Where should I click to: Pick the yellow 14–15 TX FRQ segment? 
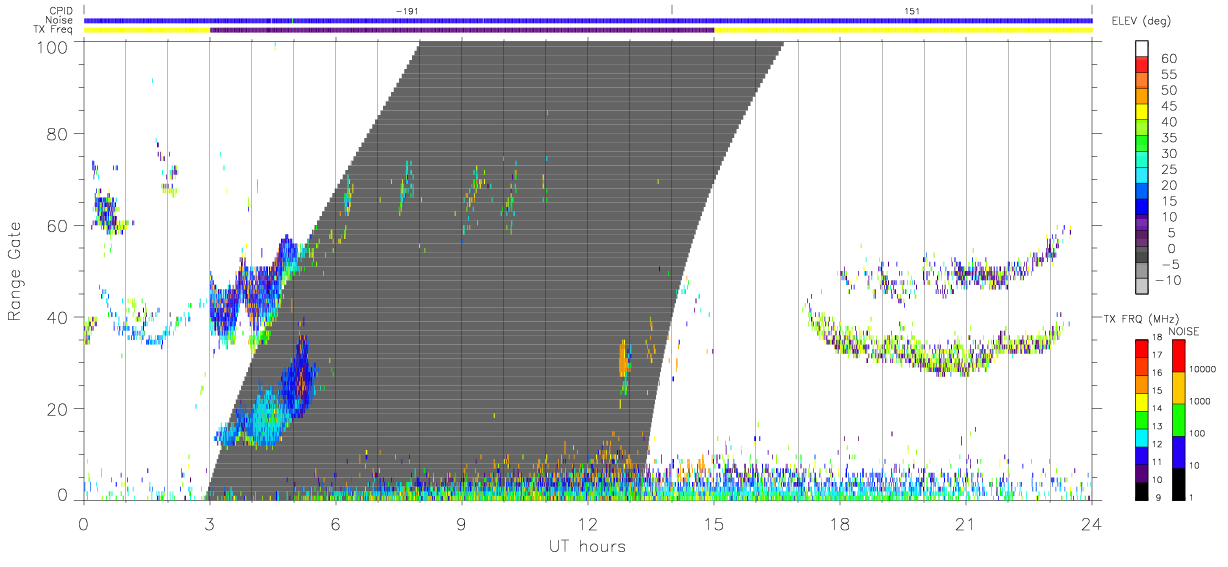pyautogui.click(x=1143, y=402)
